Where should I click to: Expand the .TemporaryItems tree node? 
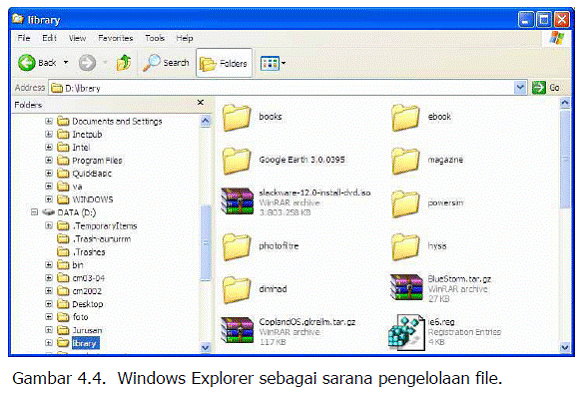point(49,226)
